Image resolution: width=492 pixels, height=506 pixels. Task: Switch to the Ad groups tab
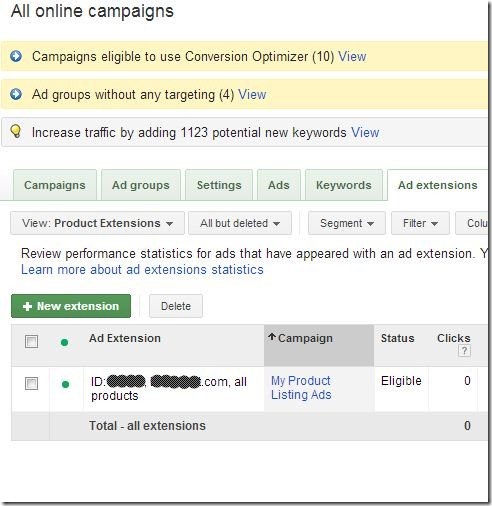click(x=141, y=185)
